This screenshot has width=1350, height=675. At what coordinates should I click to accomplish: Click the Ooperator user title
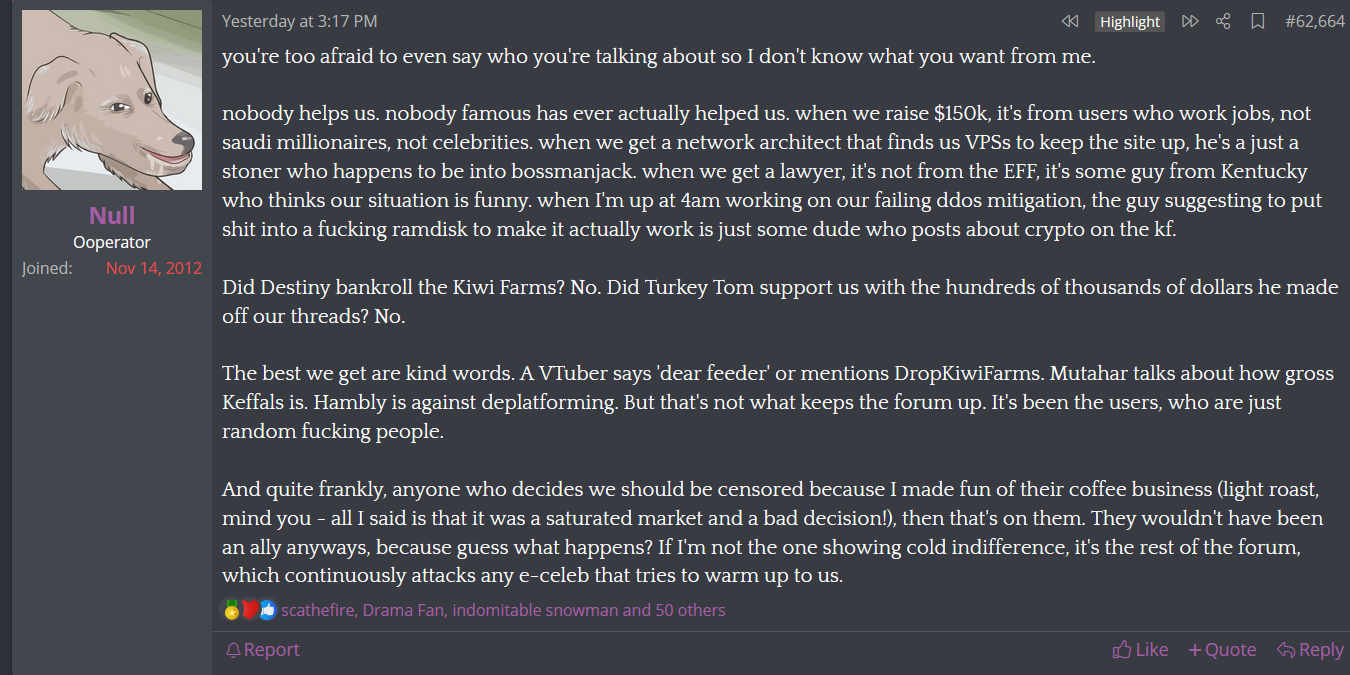coord(112,242)
